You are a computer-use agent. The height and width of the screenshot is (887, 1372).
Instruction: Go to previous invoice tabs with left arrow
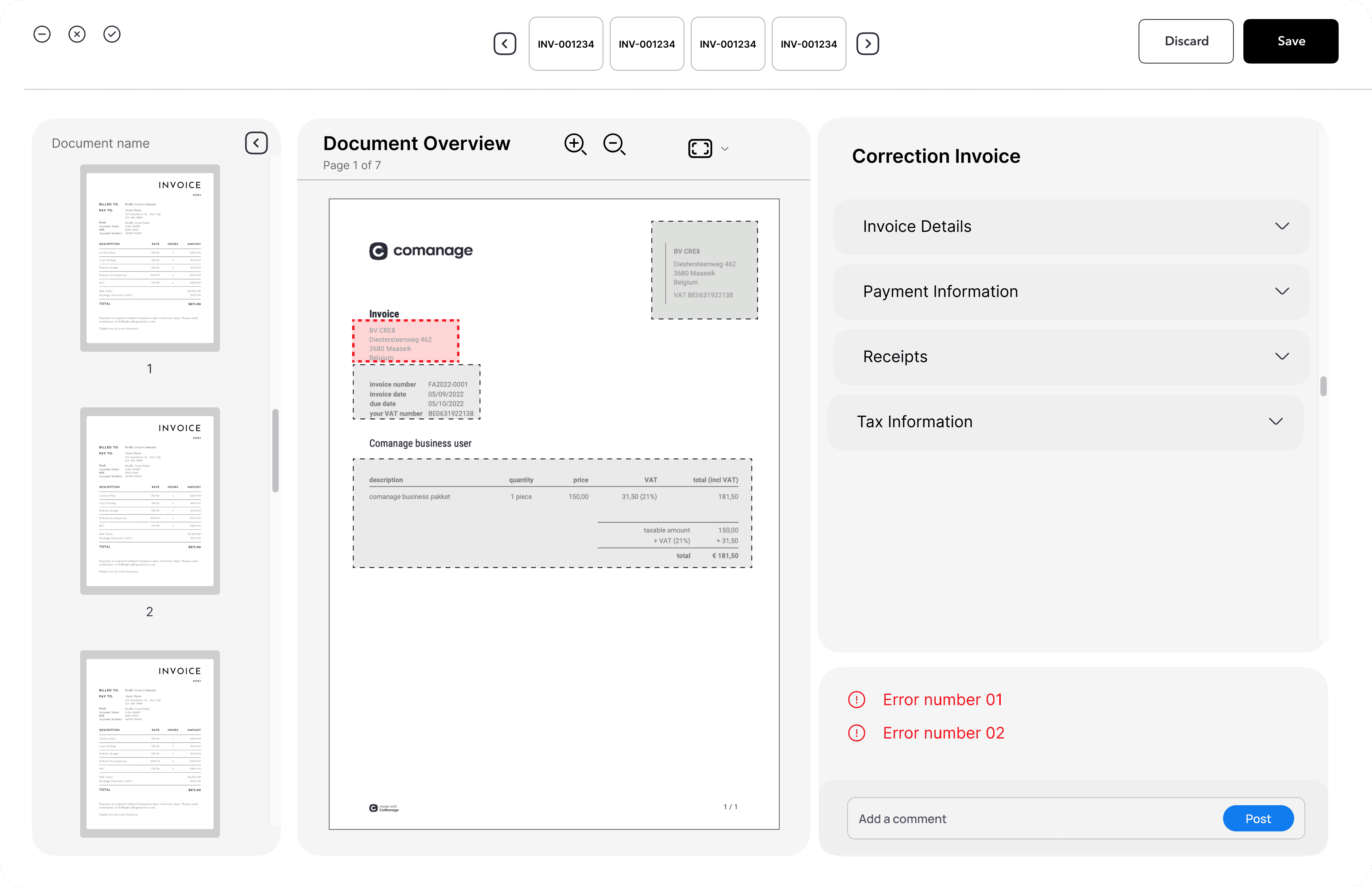coord(505,44)
